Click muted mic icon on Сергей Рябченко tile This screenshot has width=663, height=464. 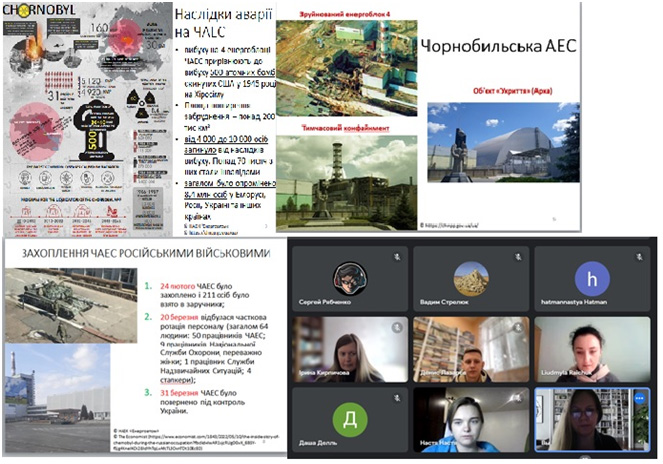pyautogui.click(x=397, y=257)
